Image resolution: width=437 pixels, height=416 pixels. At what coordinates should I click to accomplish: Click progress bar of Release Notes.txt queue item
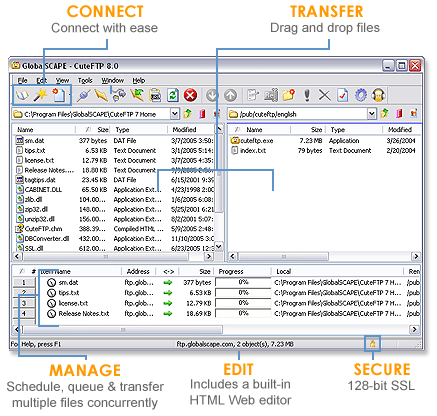click(x=243, y=313)
